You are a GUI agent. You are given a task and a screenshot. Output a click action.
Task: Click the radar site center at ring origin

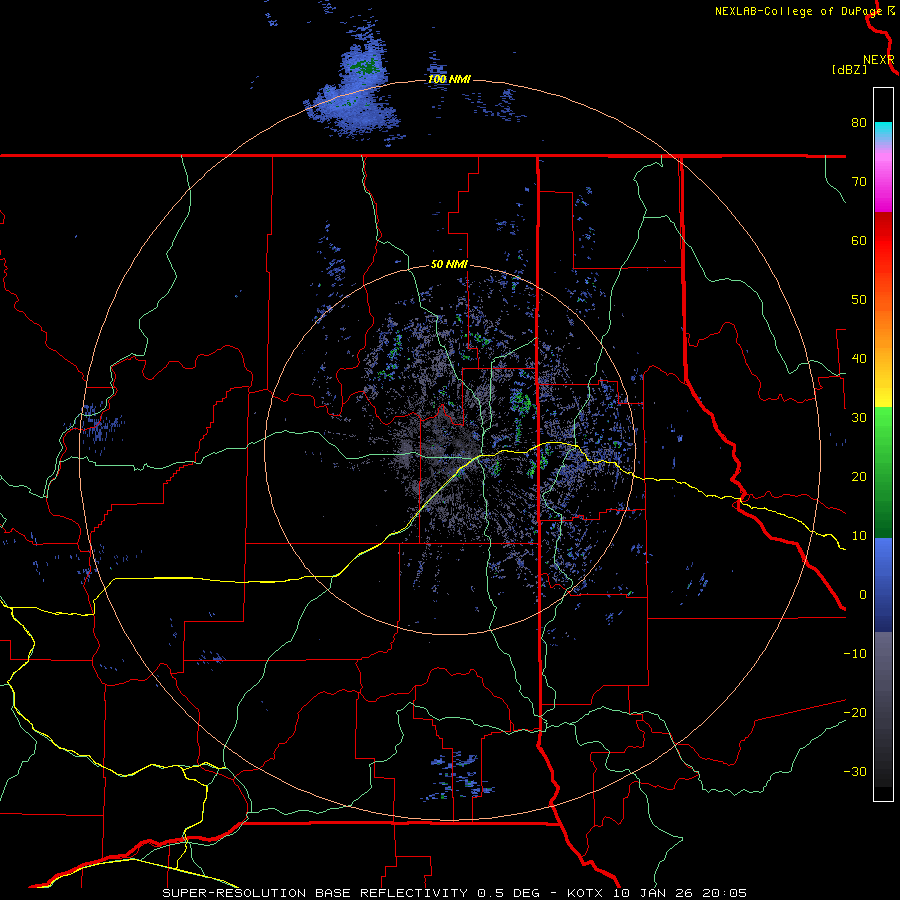pyautogui.click(x=449, y=450)
